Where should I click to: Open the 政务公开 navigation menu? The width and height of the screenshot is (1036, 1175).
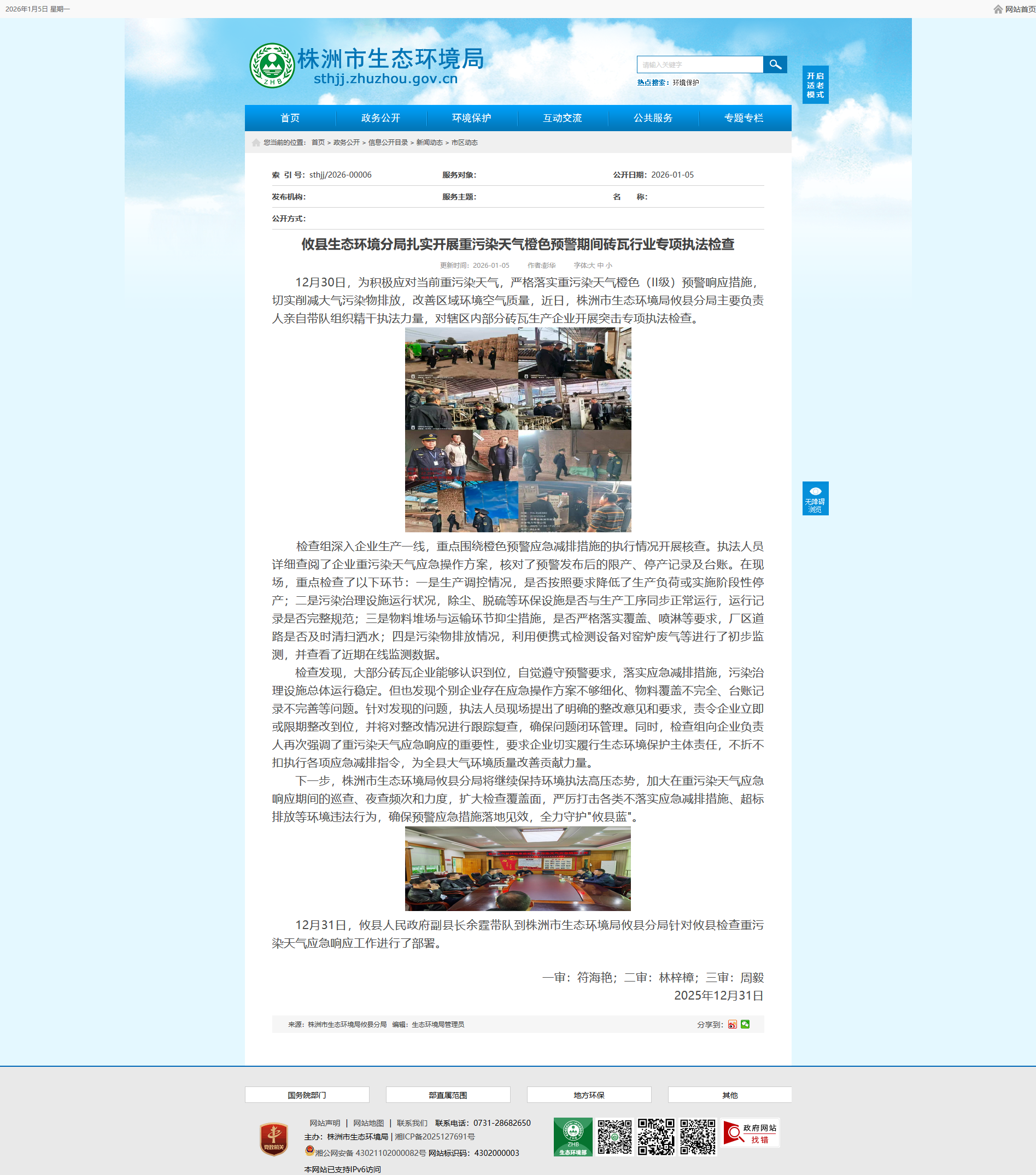(381, 118)
